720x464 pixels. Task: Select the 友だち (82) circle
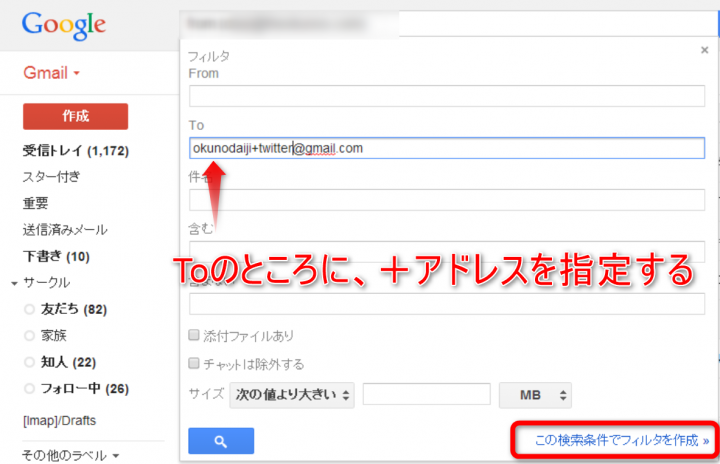coord(73,309)
